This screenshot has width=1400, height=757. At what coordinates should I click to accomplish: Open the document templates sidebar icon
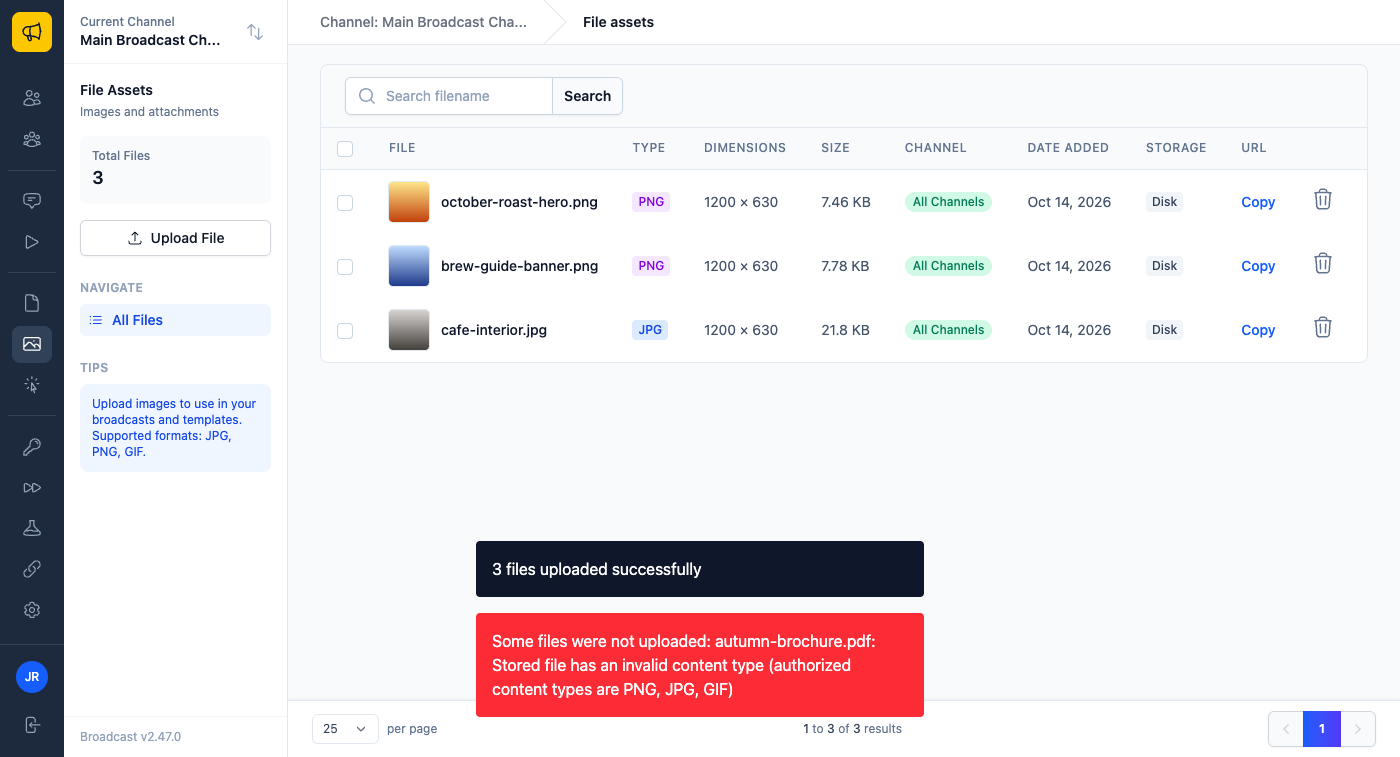click(x=32, y=302)
